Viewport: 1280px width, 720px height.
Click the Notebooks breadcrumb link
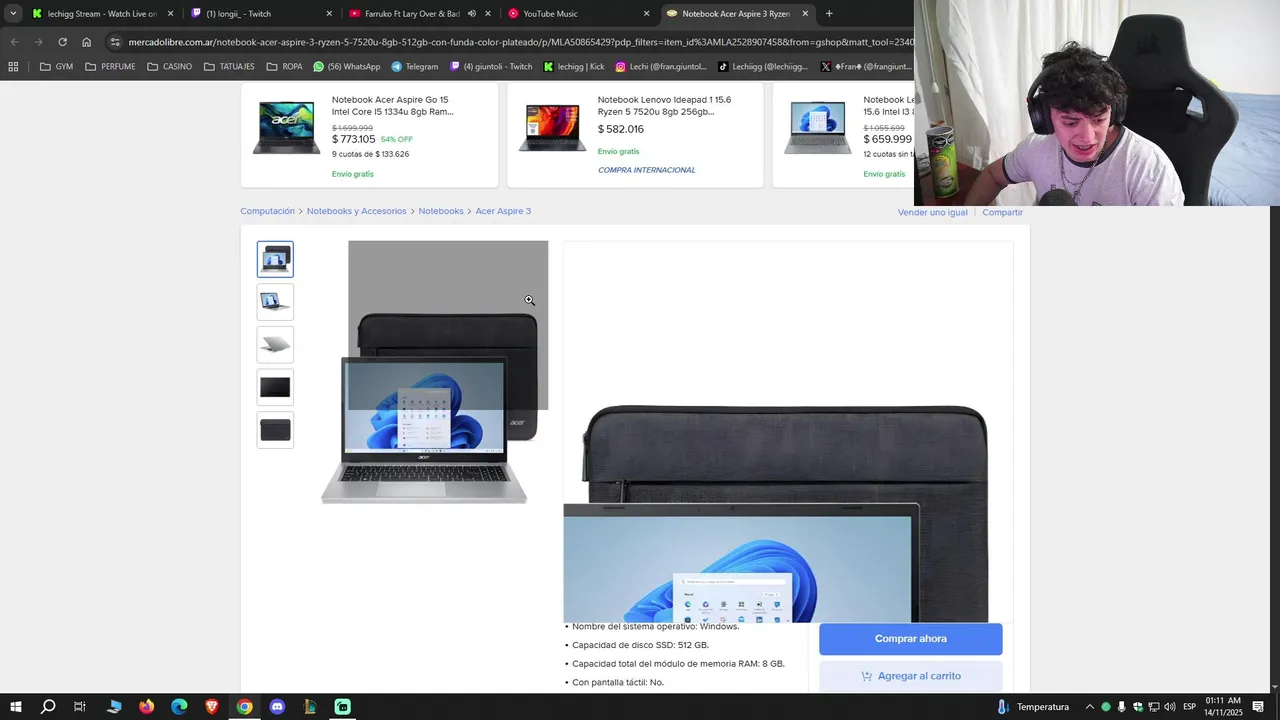[x=441, y=211]
